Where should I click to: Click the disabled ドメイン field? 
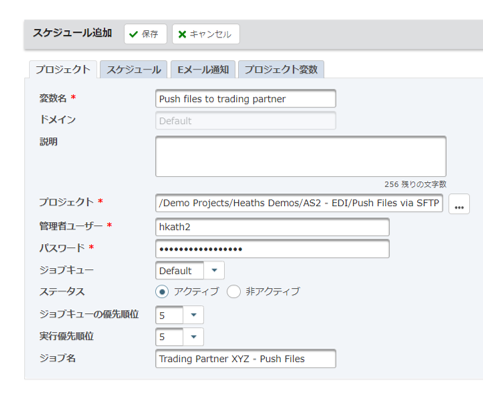coord(245,121)
